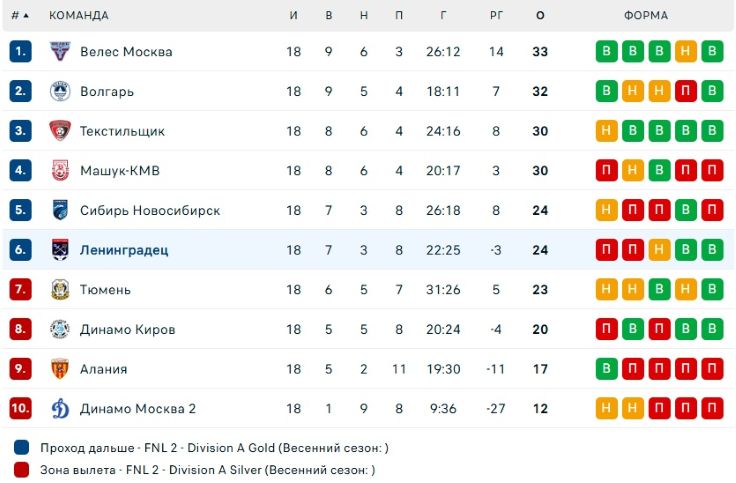Click the Тюмень club crest
This screenshot has height=483, width=736.
coord(60,290)
